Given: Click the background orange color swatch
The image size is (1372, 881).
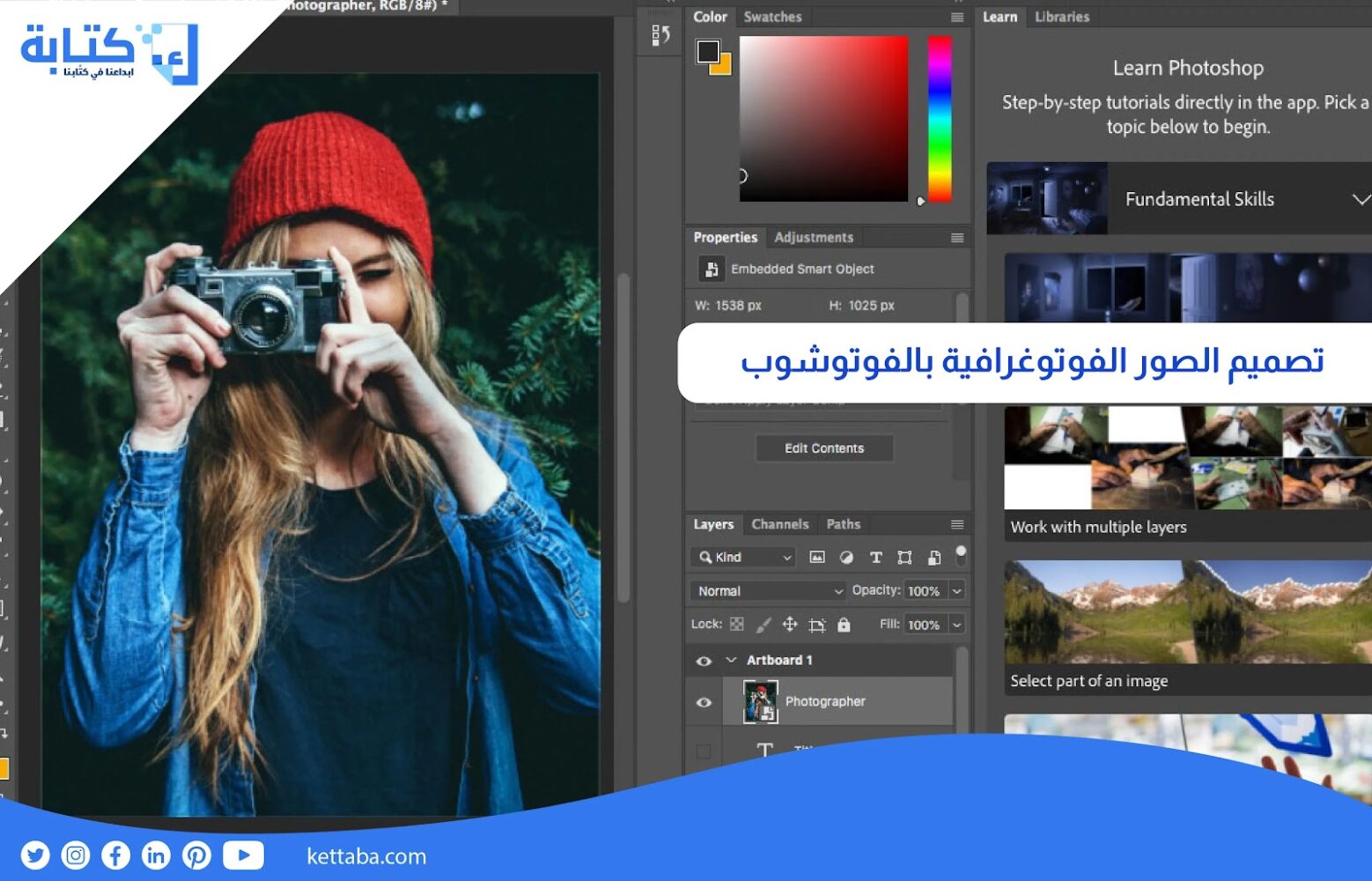Looking at the screenshot, I should point(724,67).
